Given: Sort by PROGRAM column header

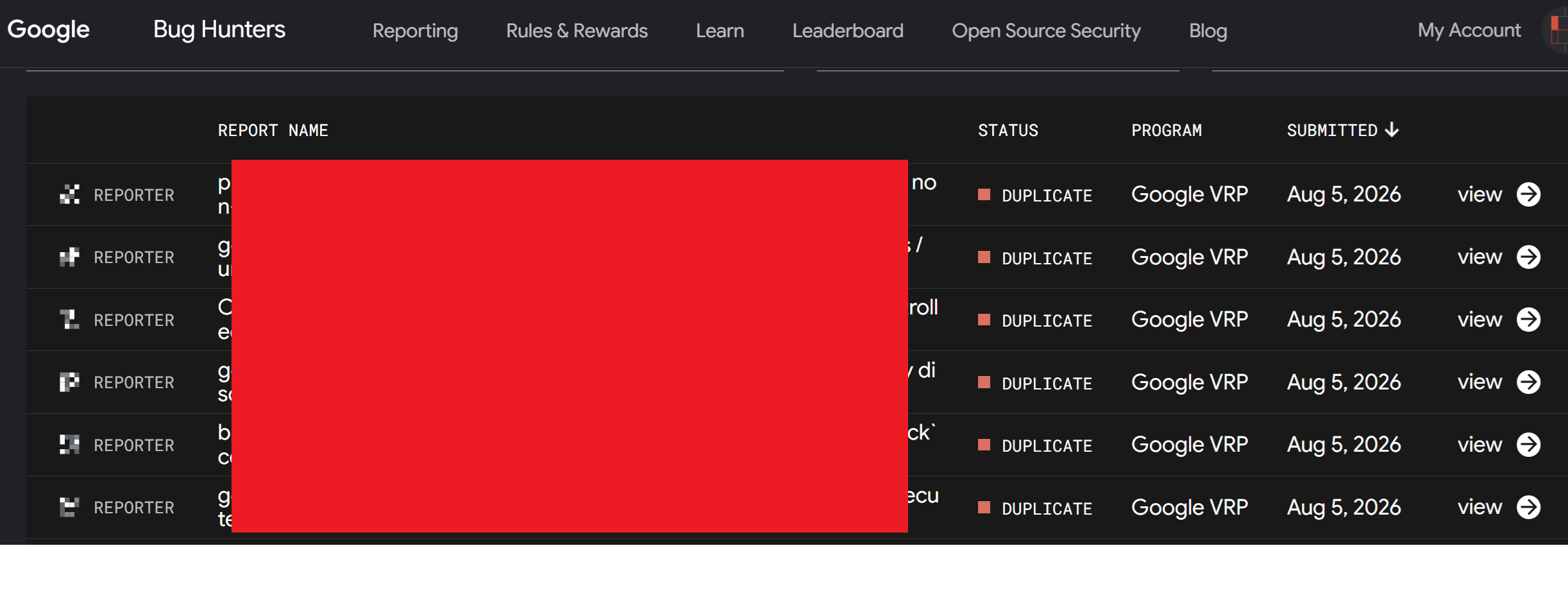Looking at the screenshot, I should pyautogui.click(x=1167, y=130).
